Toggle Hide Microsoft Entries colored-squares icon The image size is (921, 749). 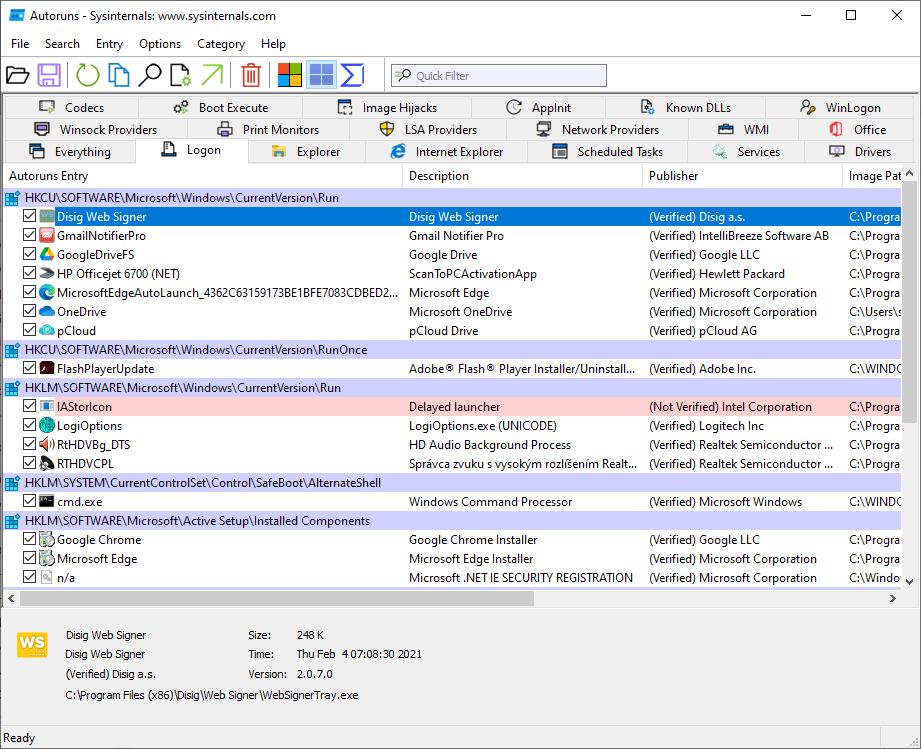pos(290,75)
